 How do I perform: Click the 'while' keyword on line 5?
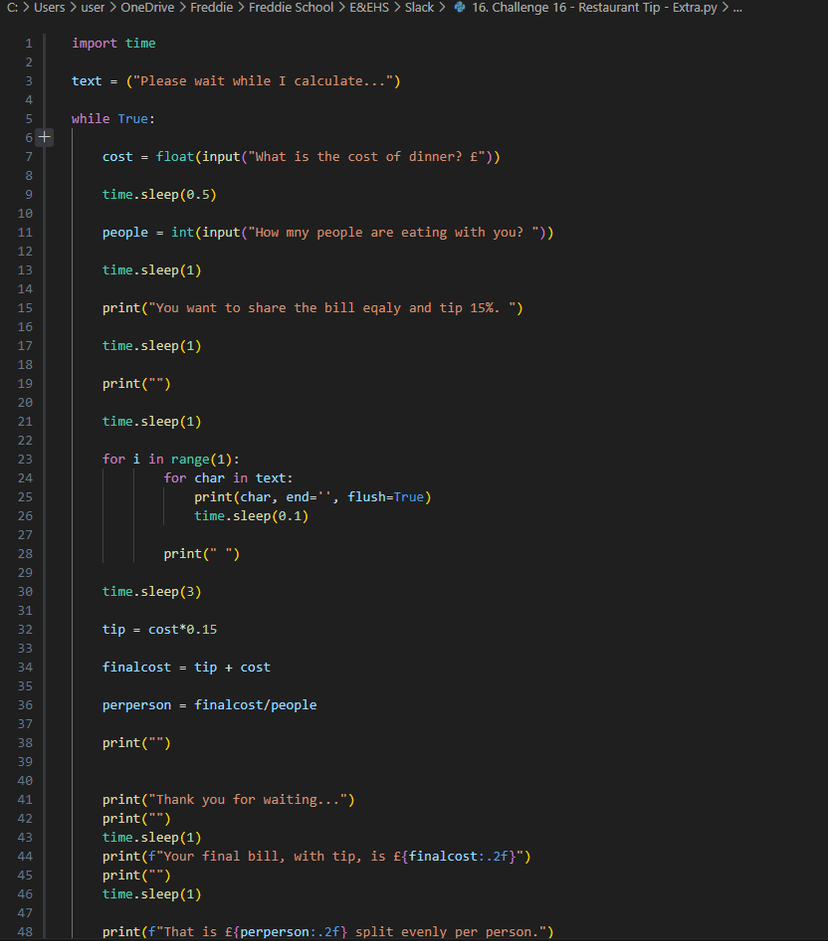(x=90, y=119)
